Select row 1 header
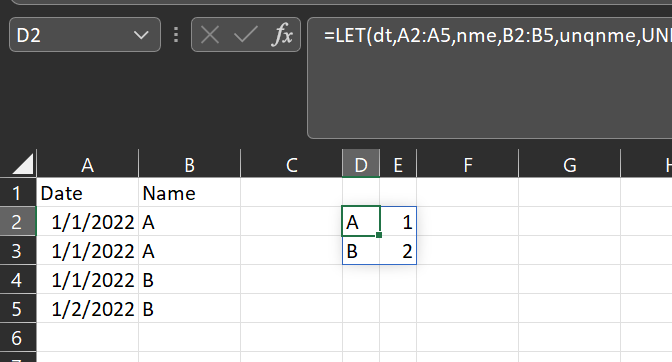The height and width of the screenshot is (362, 672). pos(18,193)
